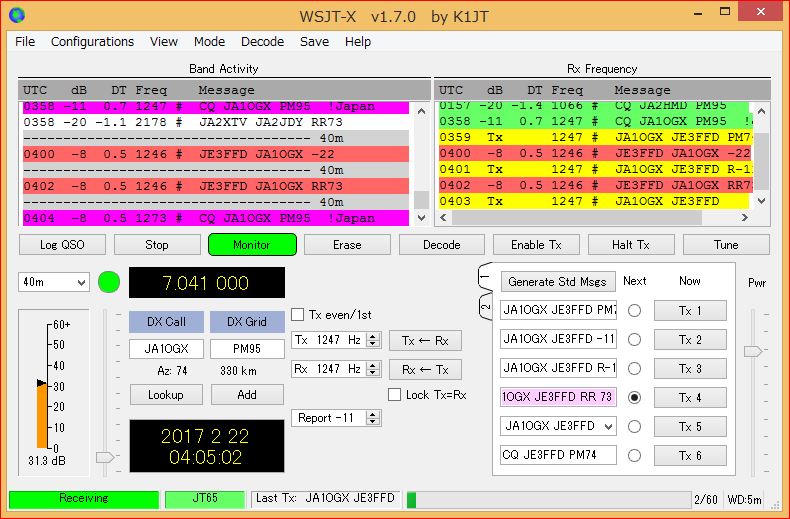Select the Next radio button for Tx 3
The image size is (790, 519).
pyautogui.click(x=634, y=368)
